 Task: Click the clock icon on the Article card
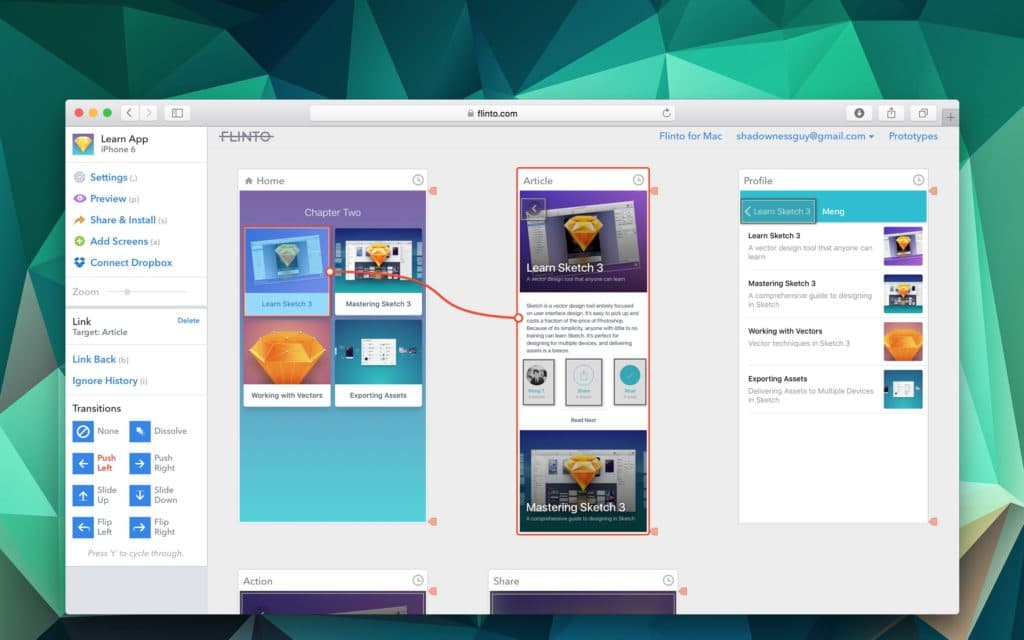click(x=638, y=180)
